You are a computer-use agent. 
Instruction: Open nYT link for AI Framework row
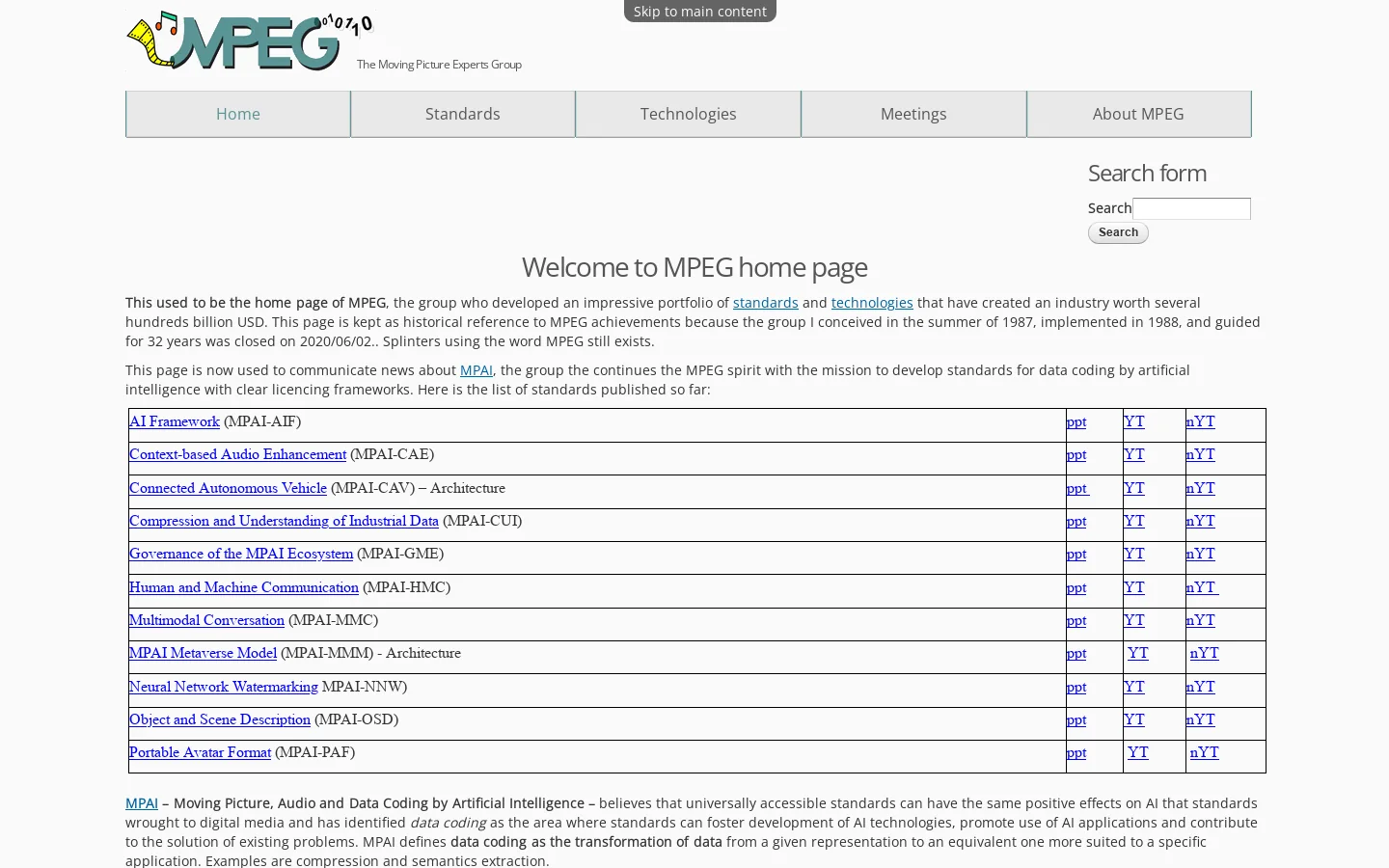tap(1201, 421)
